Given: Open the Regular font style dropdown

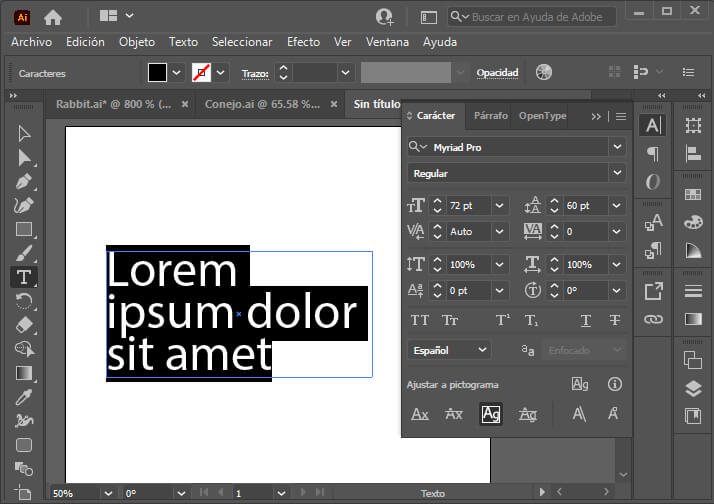Looking at the screenshot, I should coord(617,173).
